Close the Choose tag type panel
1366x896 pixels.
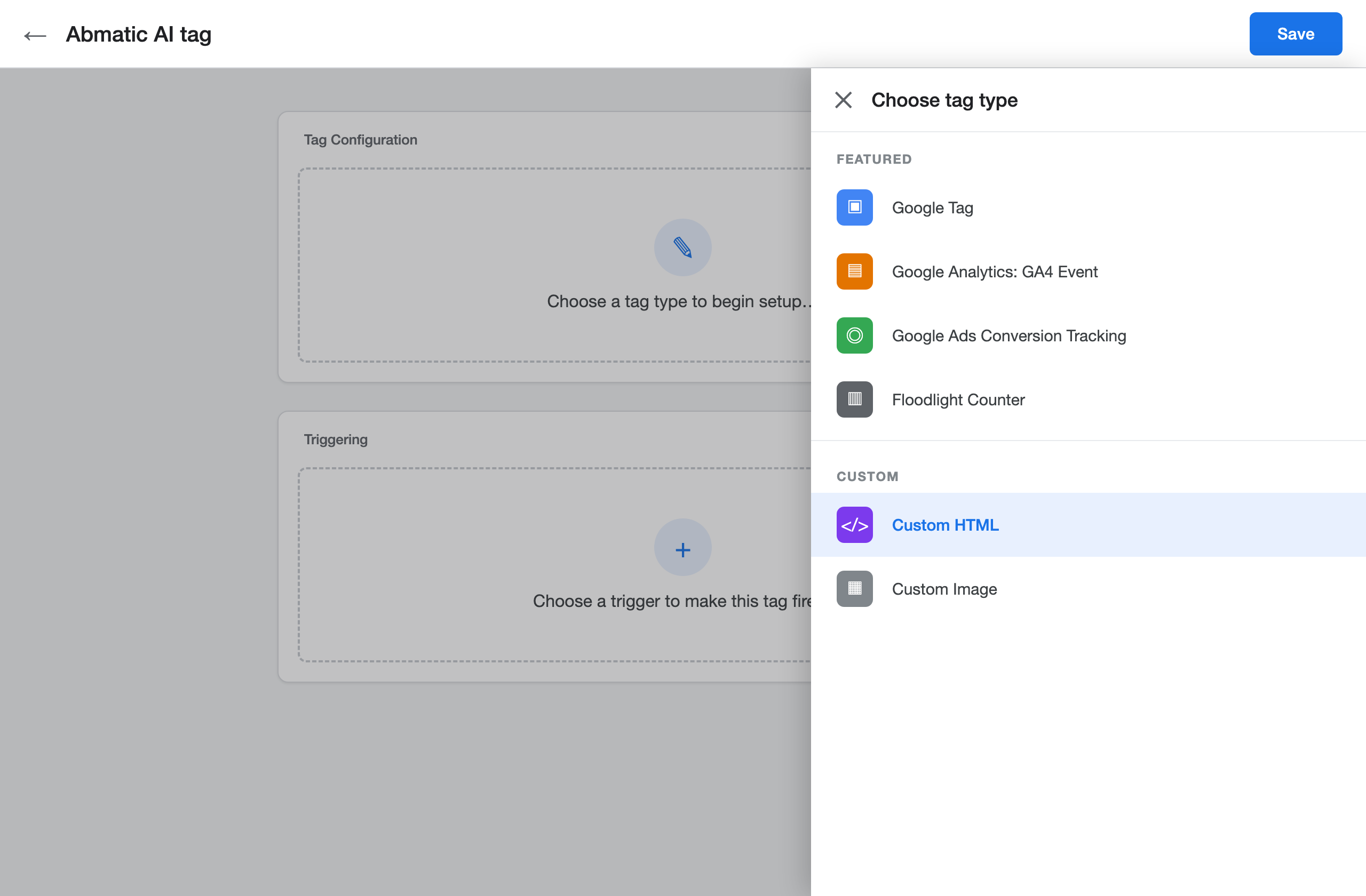click(843, 100)
